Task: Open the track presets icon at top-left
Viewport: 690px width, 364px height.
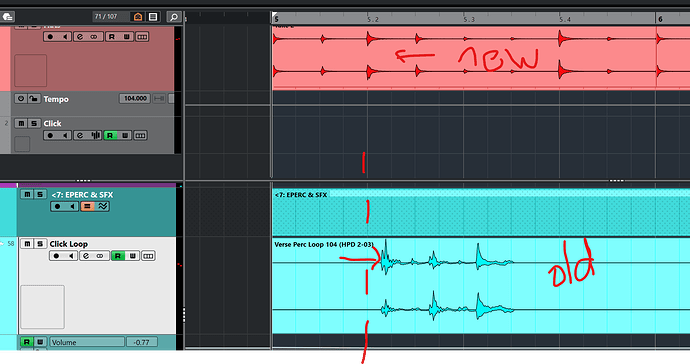Action: [7, 17]
